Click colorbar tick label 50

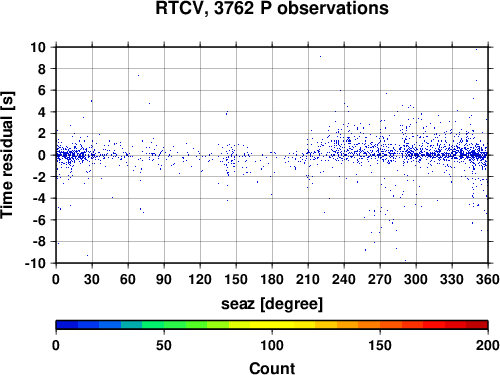coord(164,345)
